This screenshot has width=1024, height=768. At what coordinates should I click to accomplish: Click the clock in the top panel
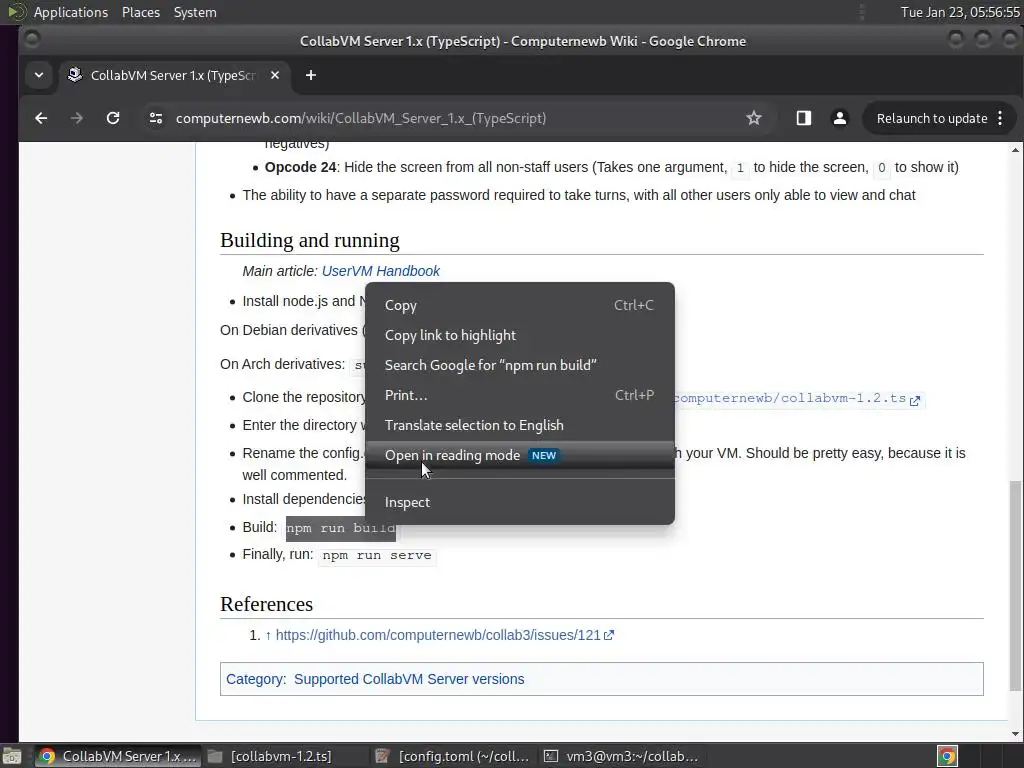click(x=960, y=12)
